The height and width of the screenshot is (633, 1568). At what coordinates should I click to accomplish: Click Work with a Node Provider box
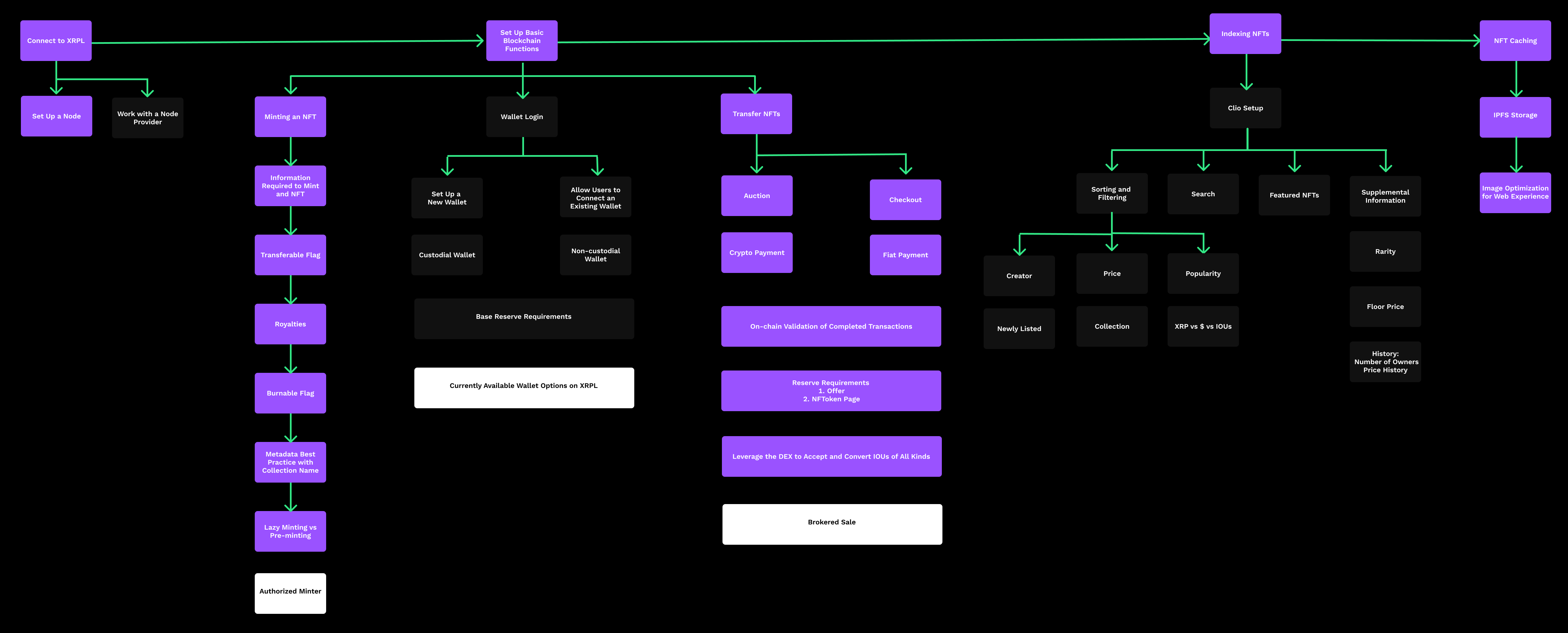[147, 118]
